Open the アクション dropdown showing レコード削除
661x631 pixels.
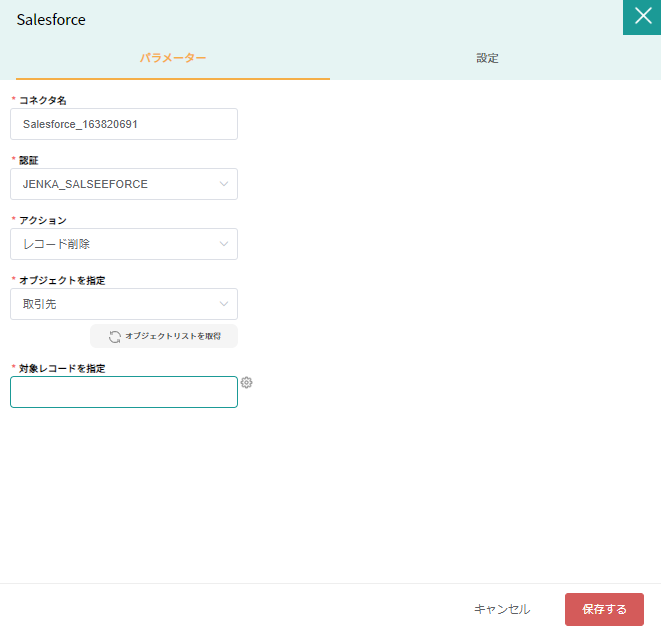[x=124, y=244]
